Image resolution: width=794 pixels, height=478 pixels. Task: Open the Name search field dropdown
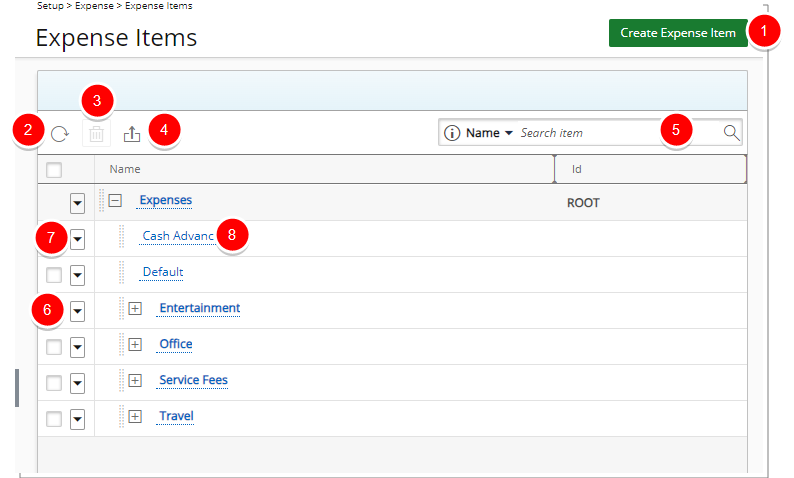(489, 133)
